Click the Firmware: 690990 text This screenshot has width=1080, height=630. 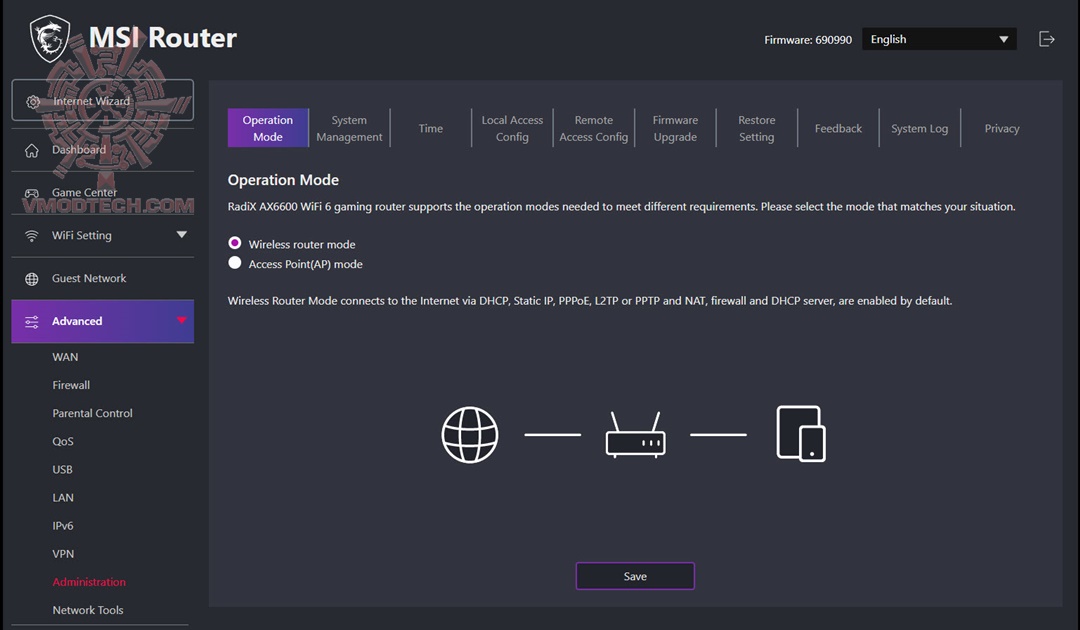point(807,40)
